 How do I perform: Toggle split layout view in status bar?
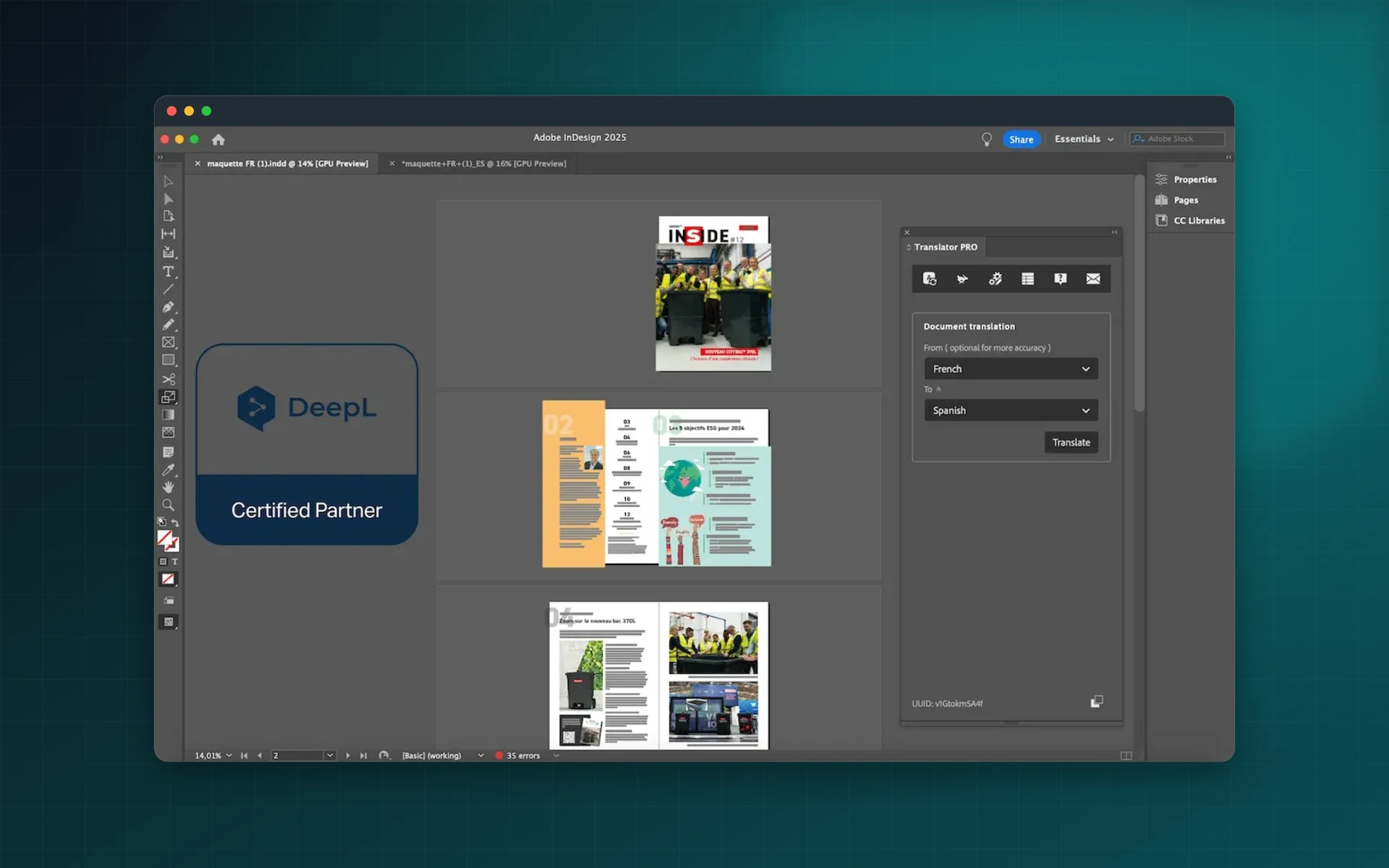(1126, 756)
